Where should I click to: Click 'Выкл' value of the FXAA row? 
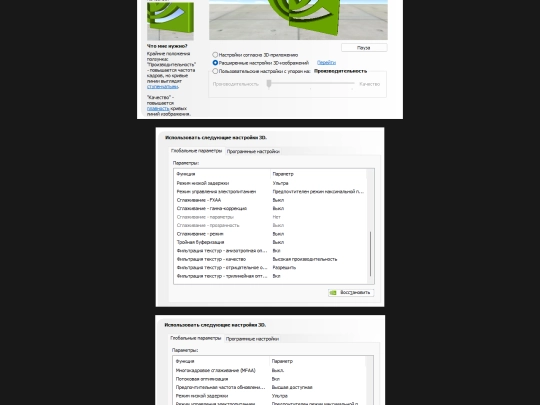click(x=278, y=200)
